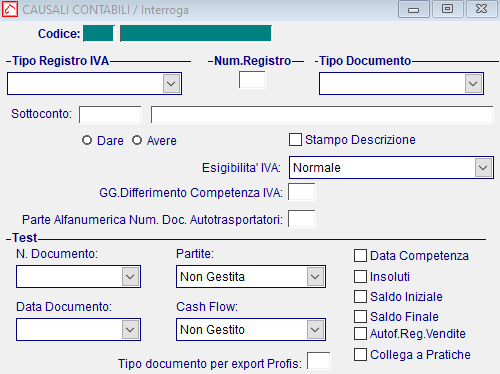Click the Sottoconto description field
This screenshot has height=374, width=500.
(x=322, y=115)
